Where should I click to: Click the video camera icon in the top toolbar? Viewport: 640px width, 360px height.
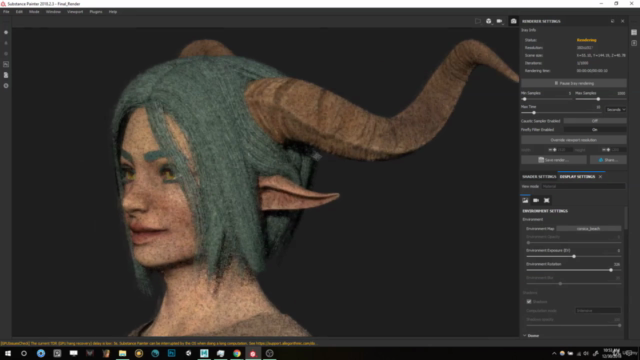(x=499, y=21)
